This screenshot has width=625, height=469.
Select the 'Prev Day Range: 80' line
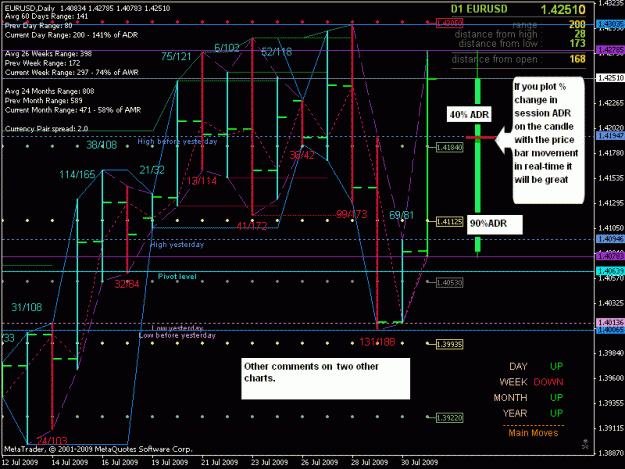38,26
